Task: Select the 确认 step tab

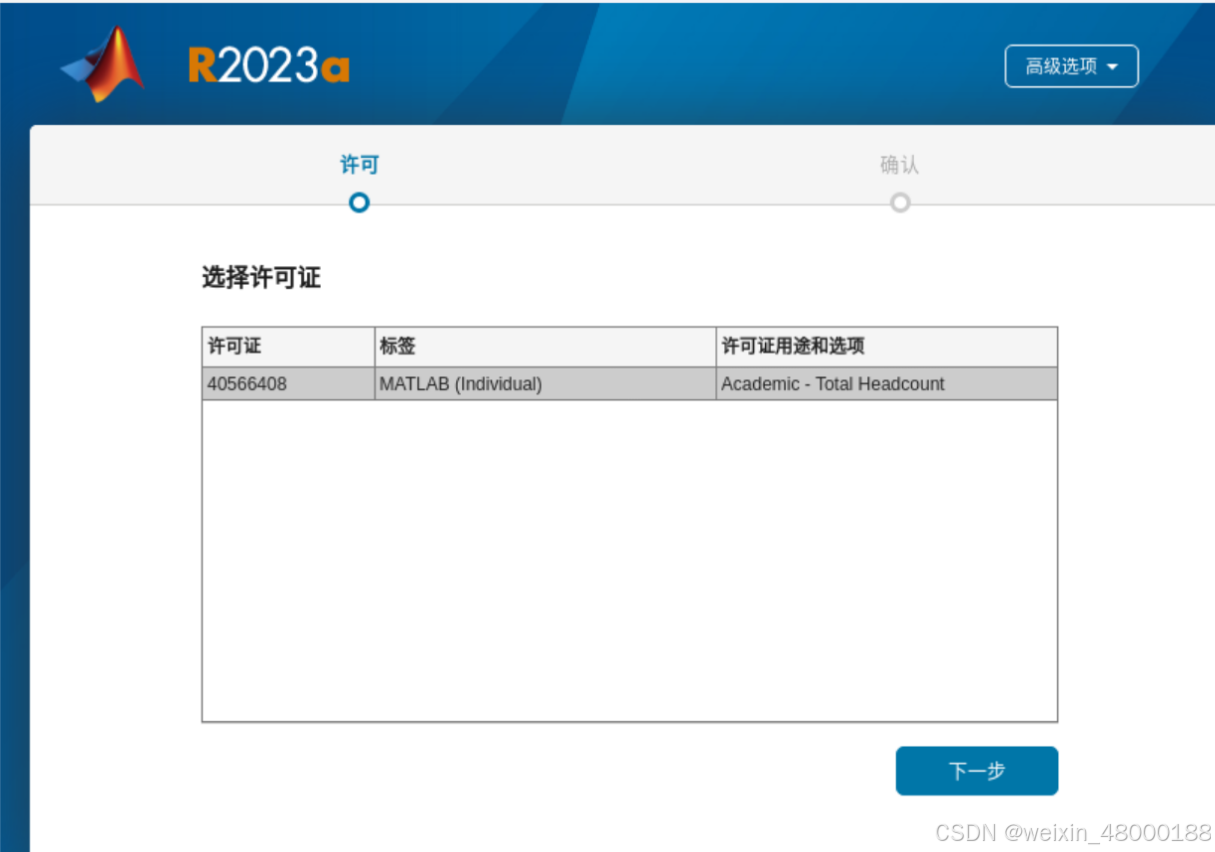Action: click(x=899, y=165)
